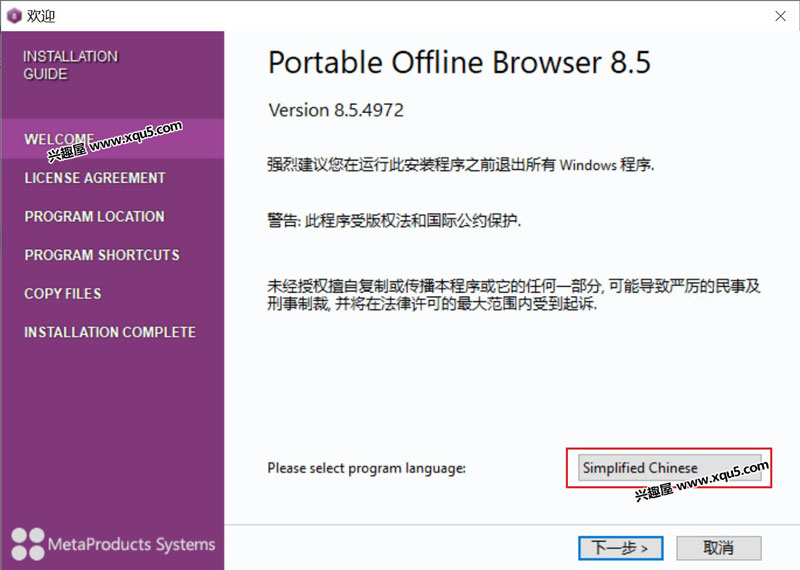This screenshot has height=570, width=800.
Task: Select the WELCOME step in sidebar
Action: [112, 139]
